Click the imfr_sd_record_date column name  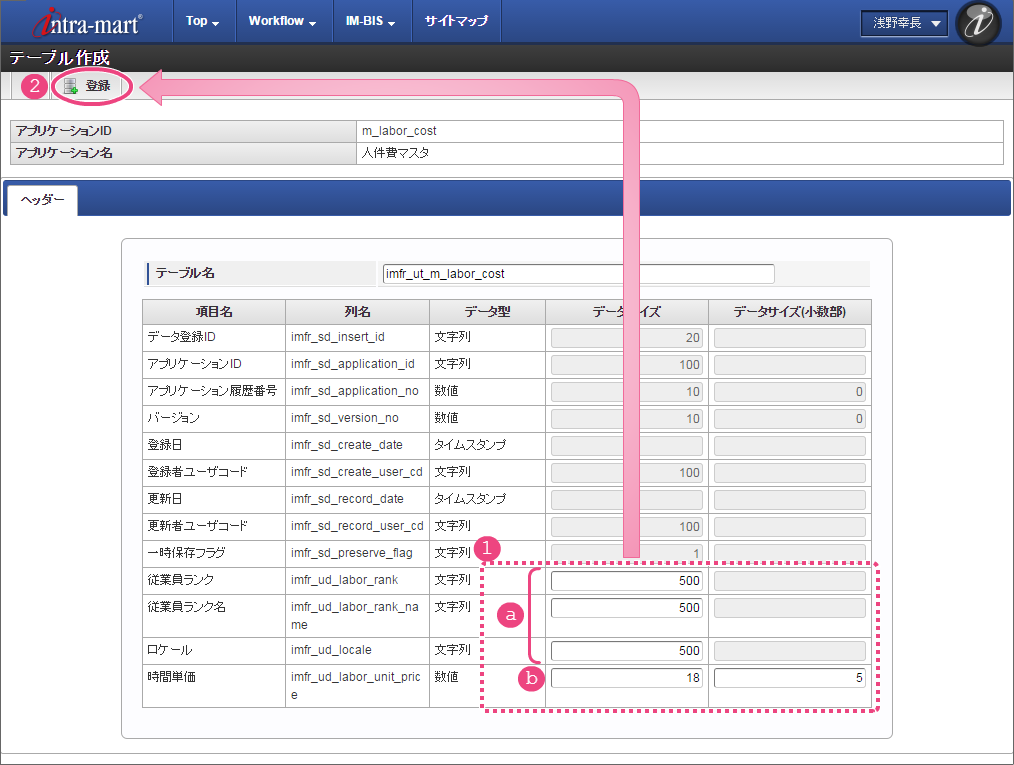pos(347,499)
